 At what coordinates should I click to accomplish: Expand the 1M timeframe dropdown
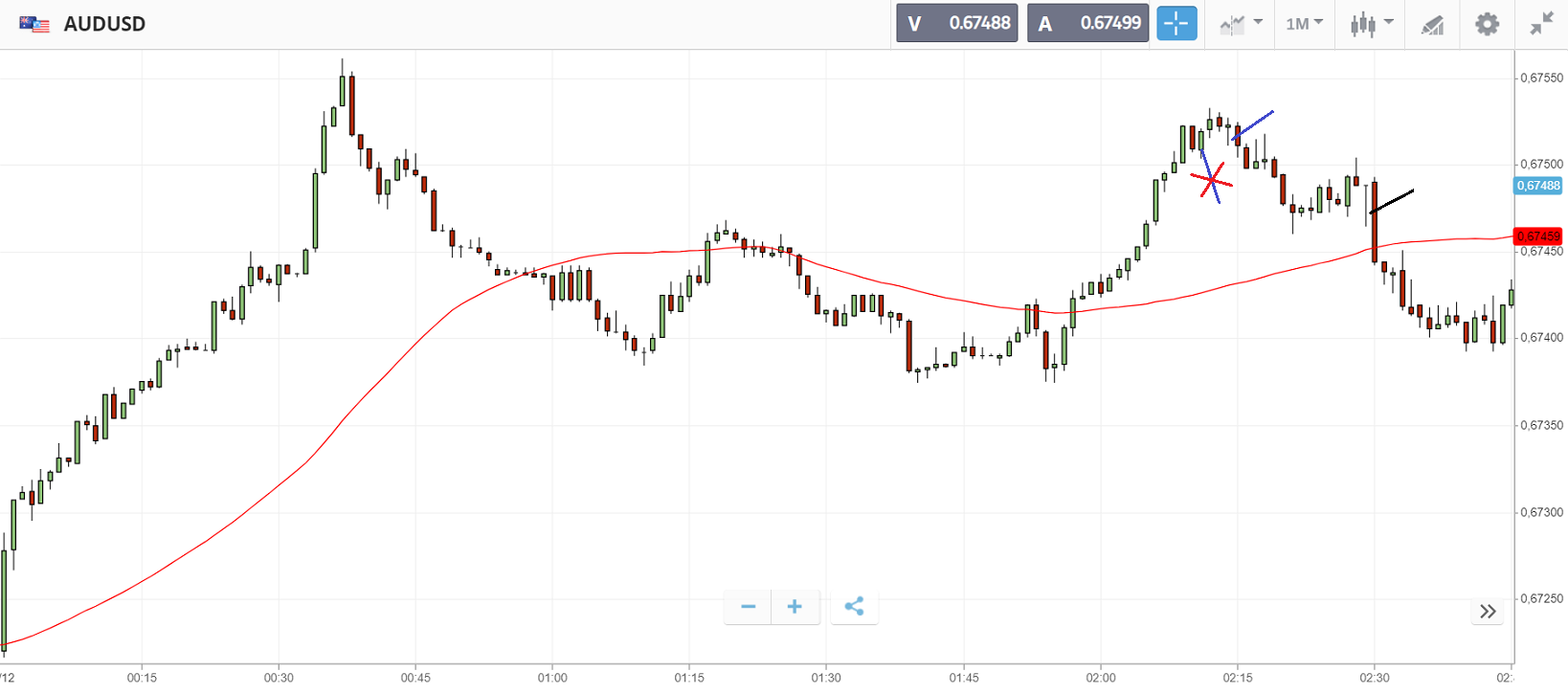pos(1304,24)
